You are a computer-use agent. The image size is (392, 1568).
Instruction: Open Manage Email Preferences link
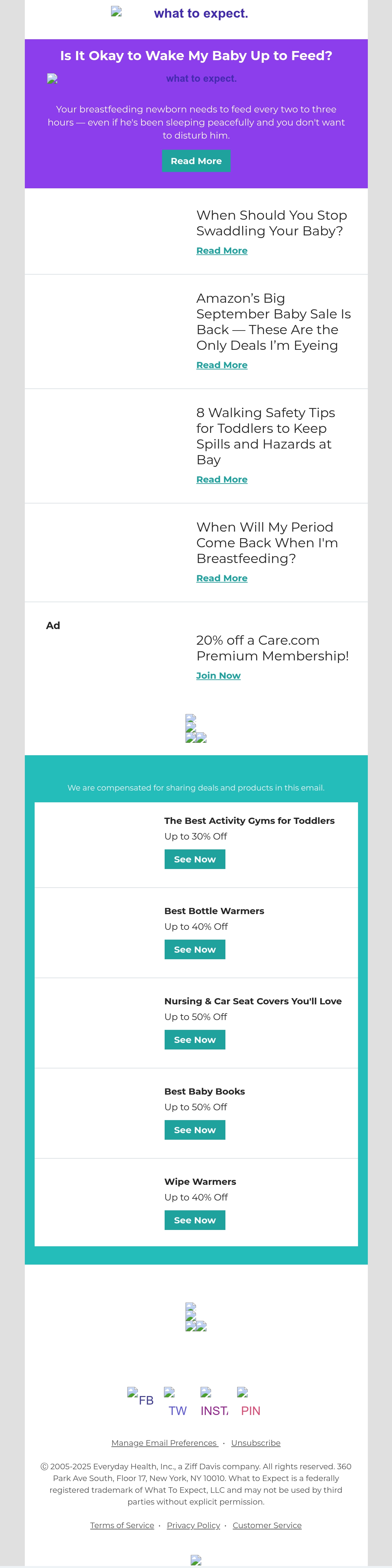pyautogui.click(x=165, y=1443)
